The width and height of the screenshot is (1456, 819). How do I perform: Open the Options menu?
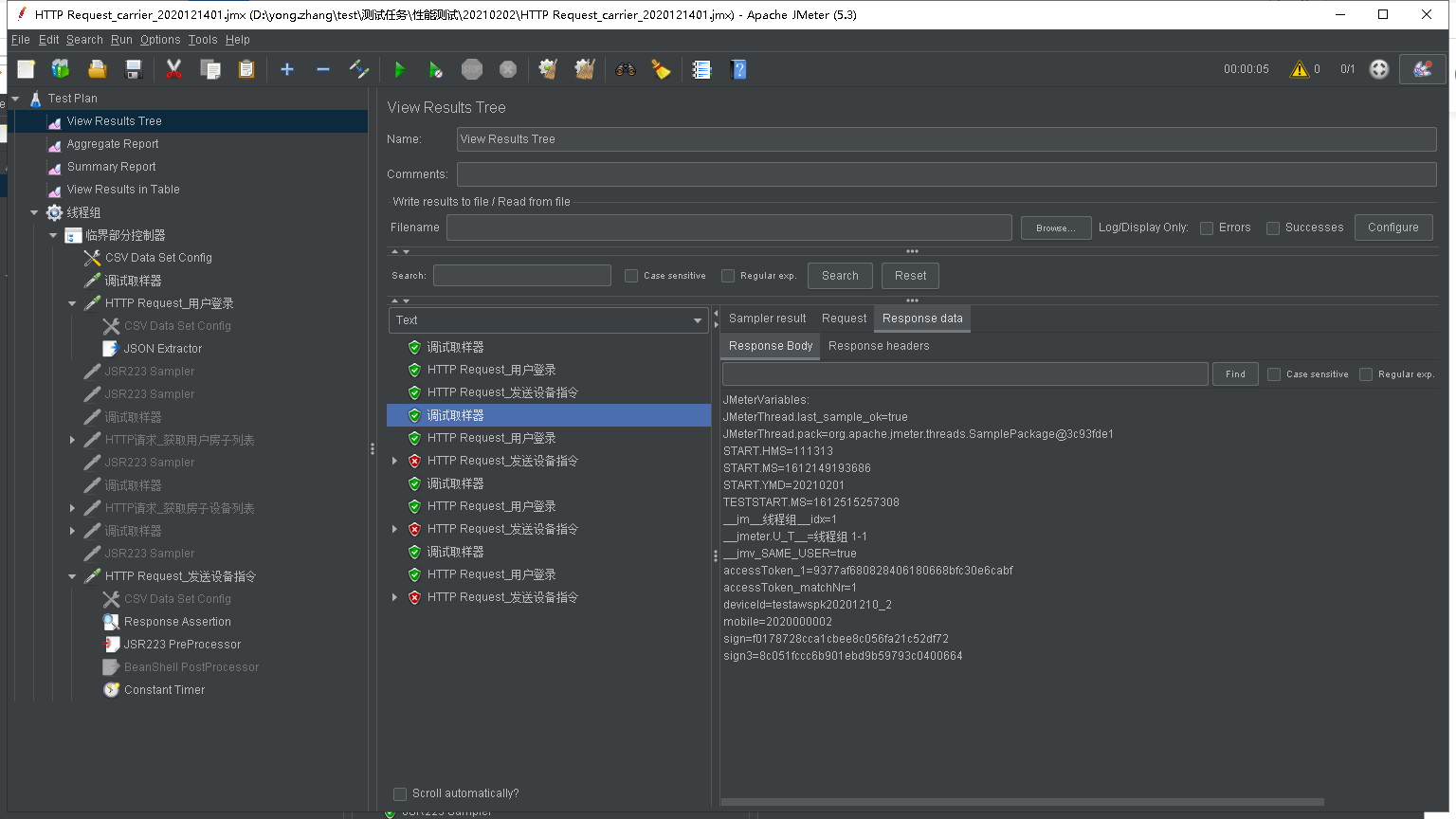pos(159,40)
